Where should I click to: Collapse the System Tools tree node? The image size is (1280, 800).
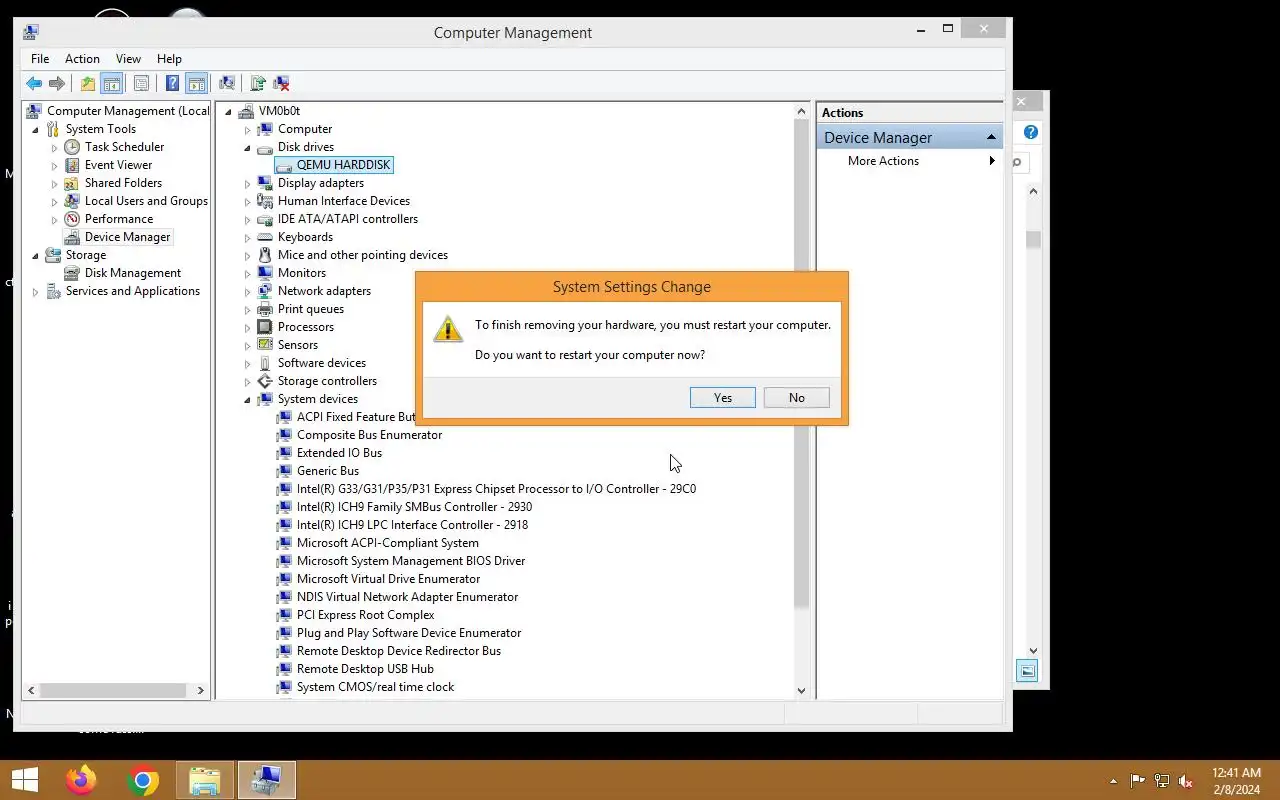[36, 130]
